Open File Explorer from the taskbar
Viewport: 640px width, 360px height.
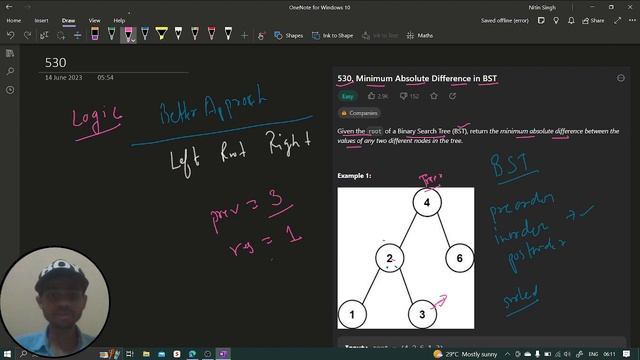[x=146, y=354]
